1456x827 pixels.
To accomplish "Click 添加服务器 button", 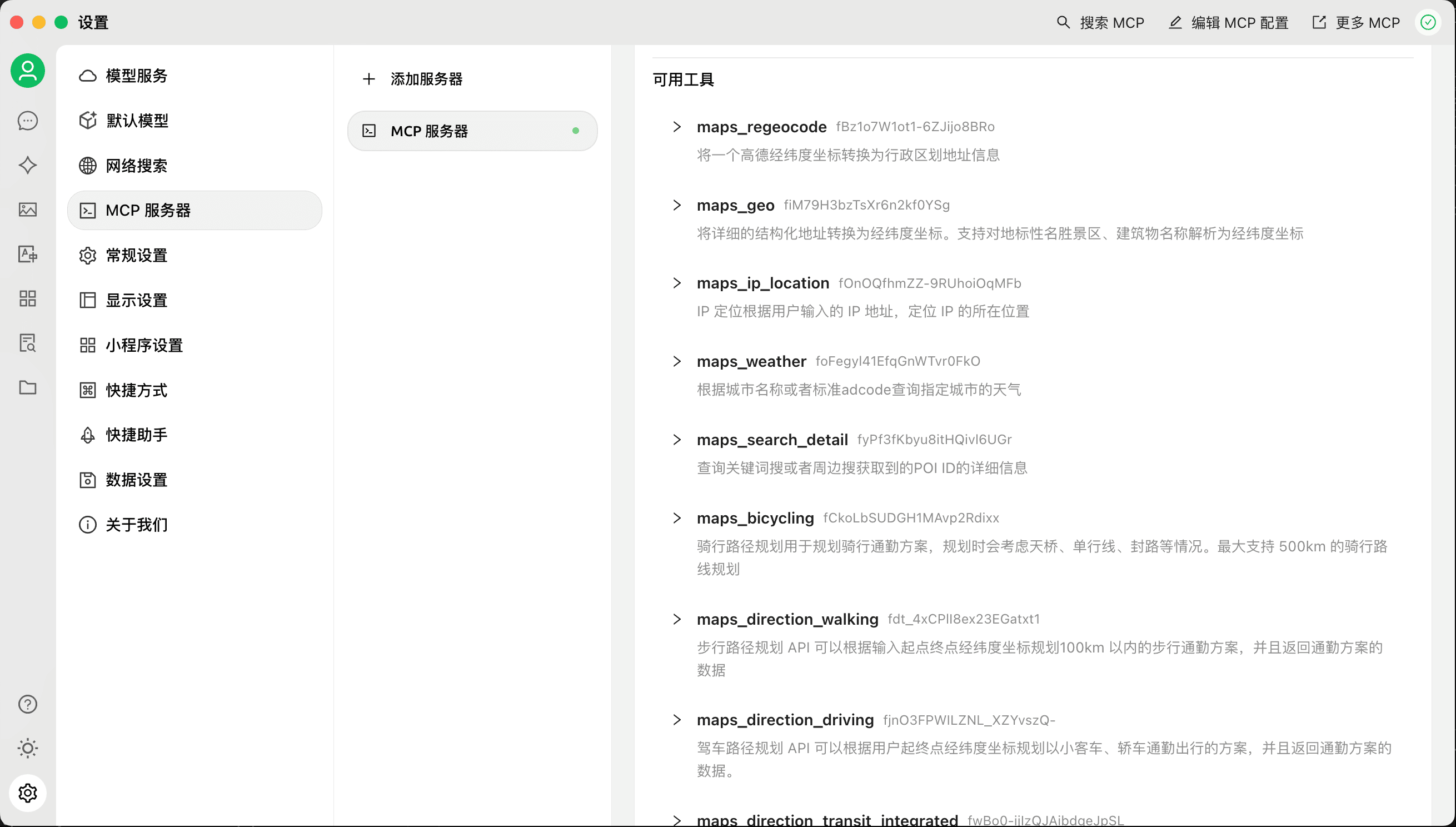I will [426, 79].
